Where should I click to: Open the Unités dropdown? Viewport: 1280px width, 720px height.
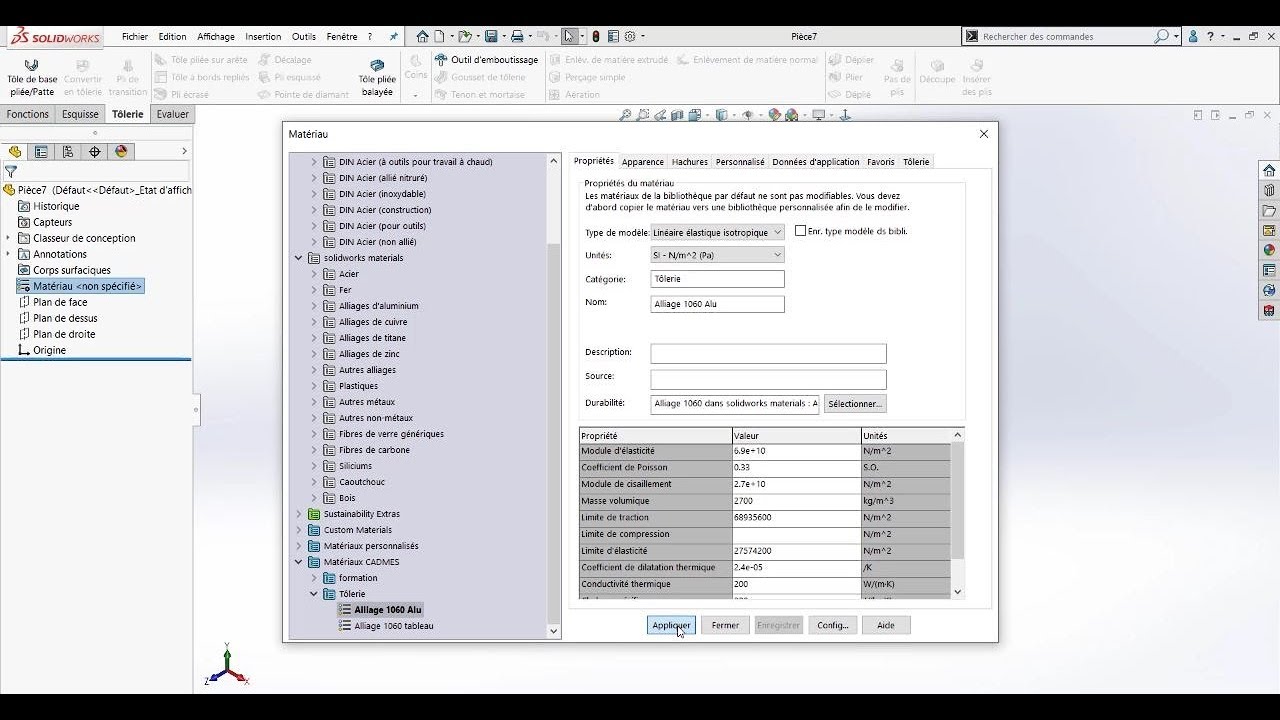pyautogui.click(x=717, y=255)
